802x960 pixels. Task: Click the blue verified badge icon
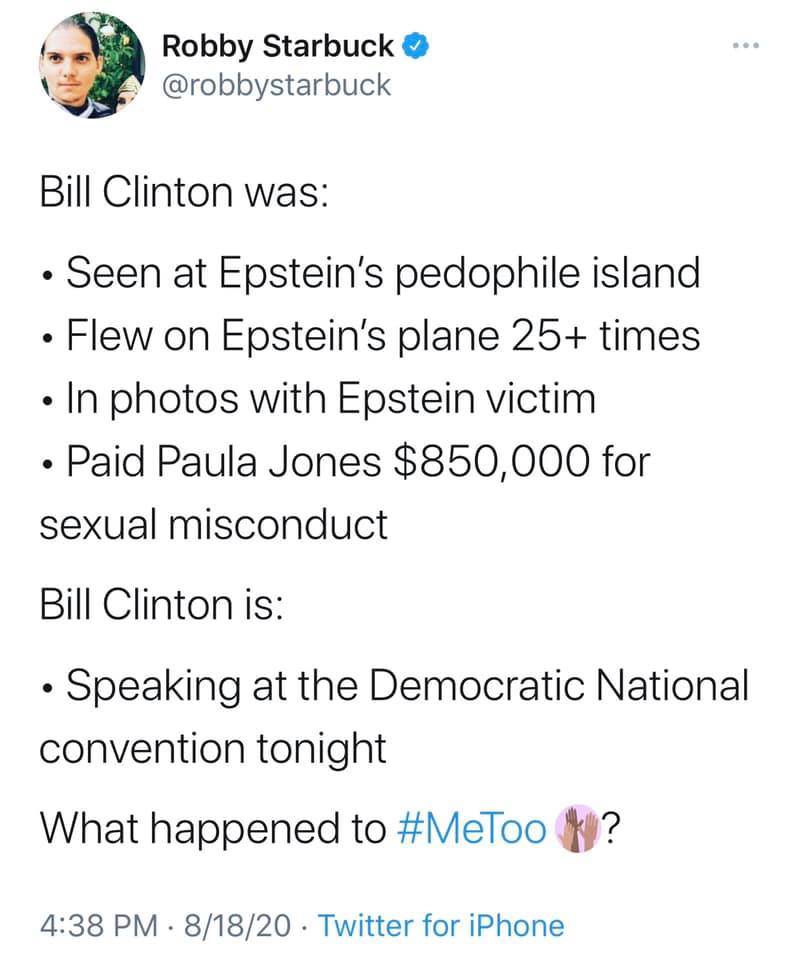[x=416, y=45]
